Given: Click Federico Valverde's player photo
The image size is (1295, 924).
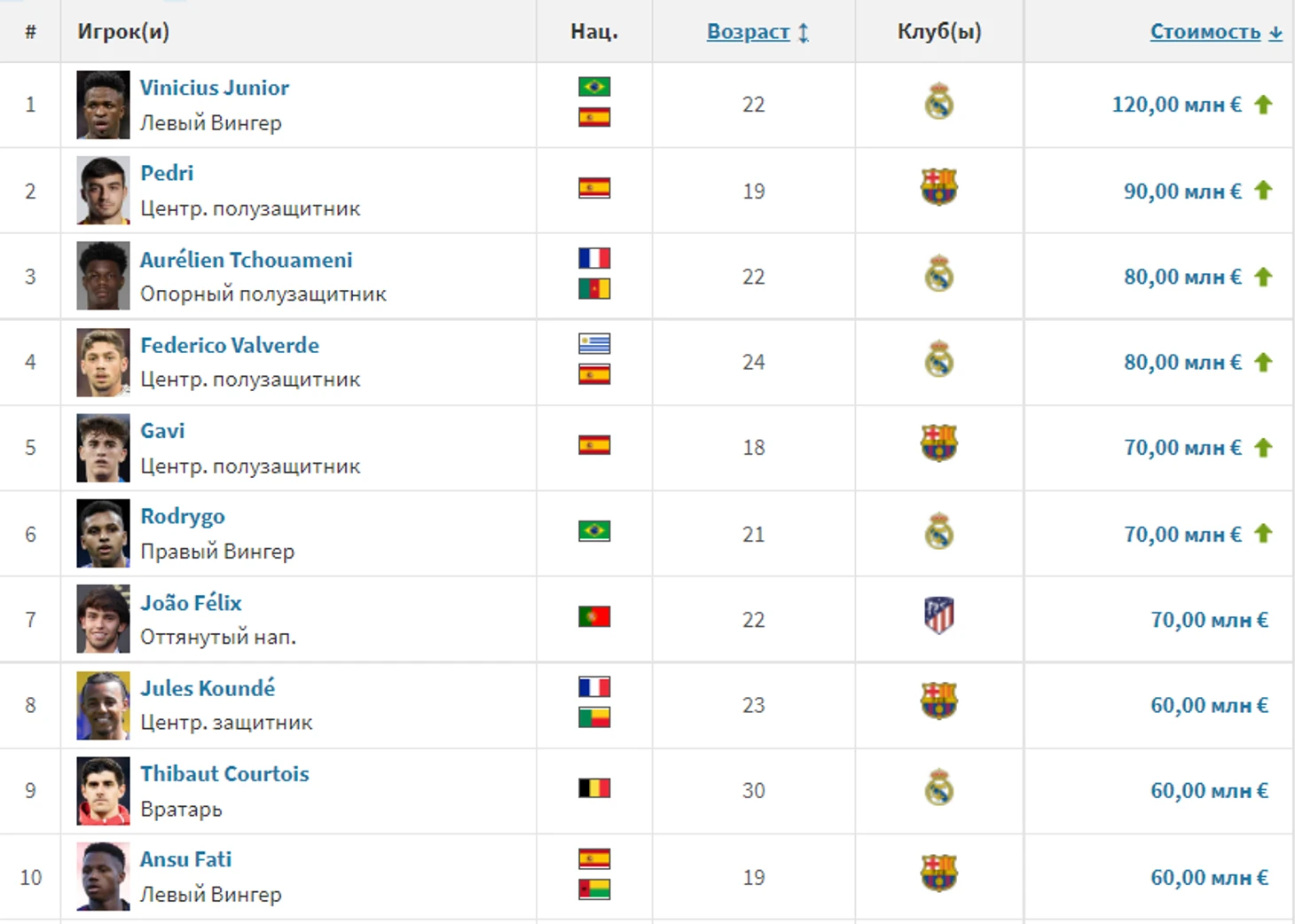Looking at the screenshot, I should point(103,362).
